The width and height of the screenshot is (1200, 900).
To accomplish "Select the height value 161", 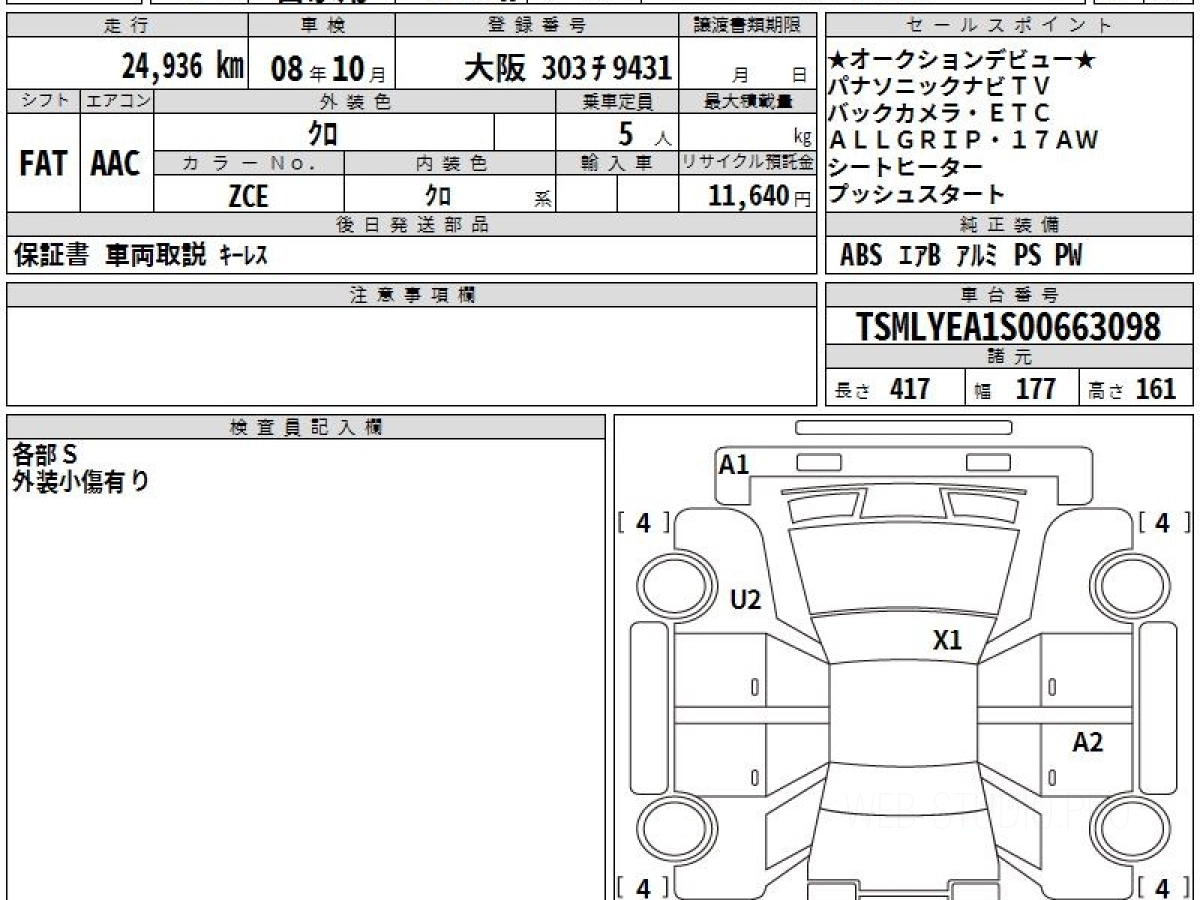I will click(x=1155, y=388).
